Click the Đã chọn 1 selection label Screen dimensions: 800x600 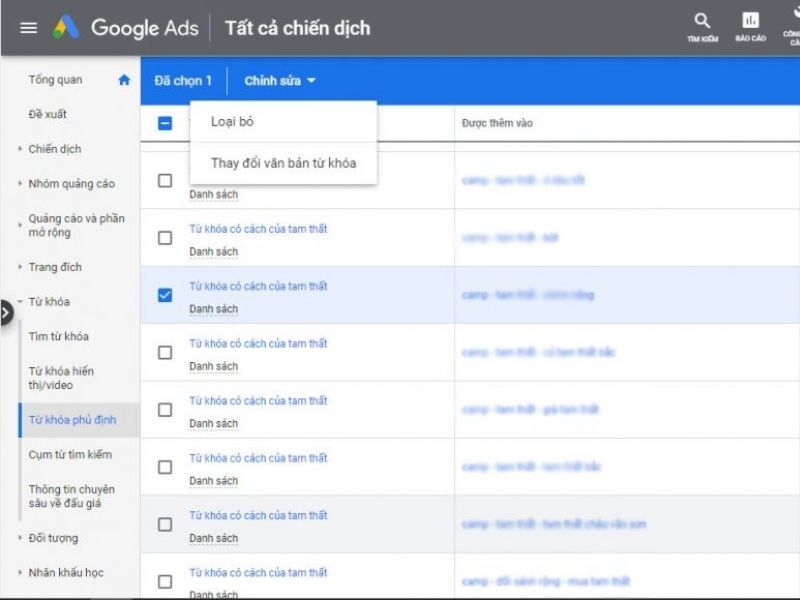coord(183,81)
